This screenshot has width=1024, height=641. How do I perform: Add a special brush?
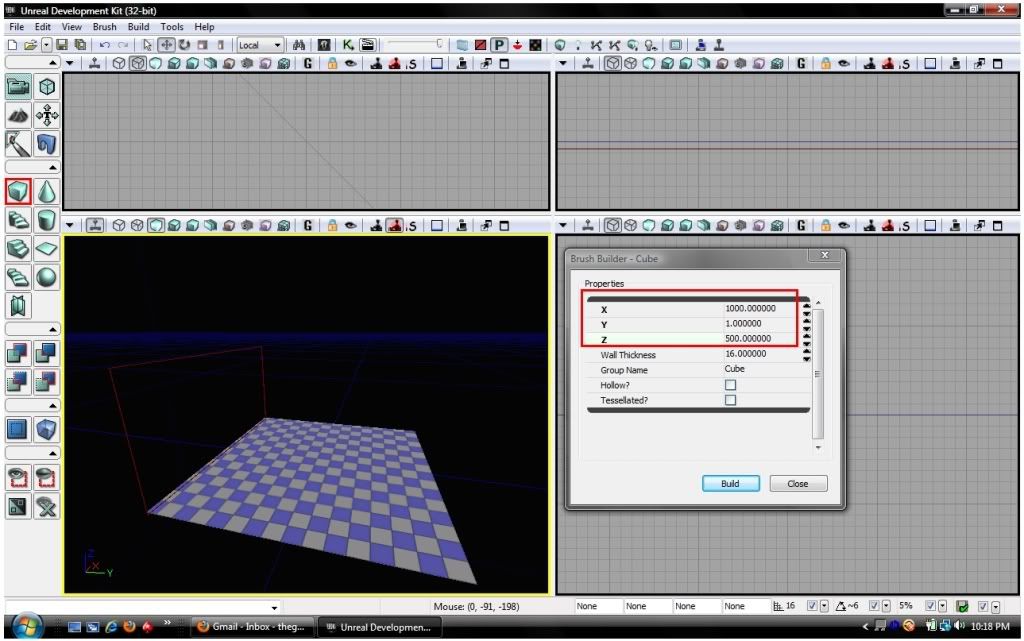18,430
